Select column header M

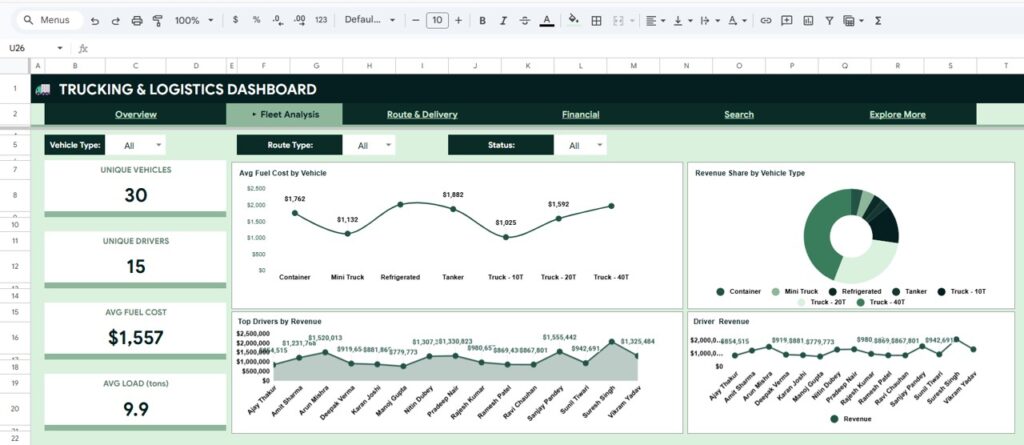[x=633, y=65]
